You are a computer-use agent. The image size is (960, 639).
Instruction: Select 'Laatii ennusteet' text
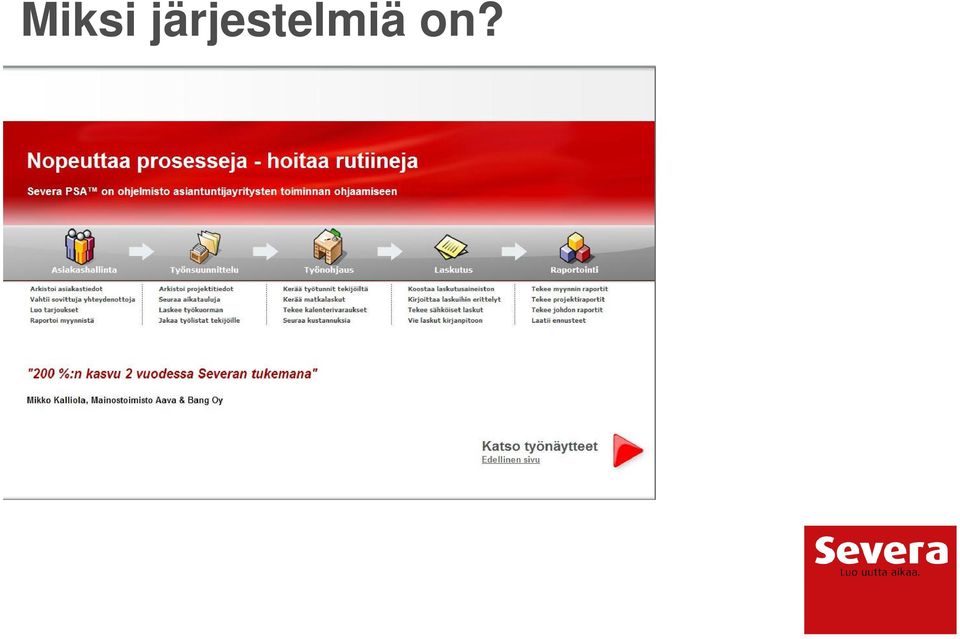pos(558,320)
